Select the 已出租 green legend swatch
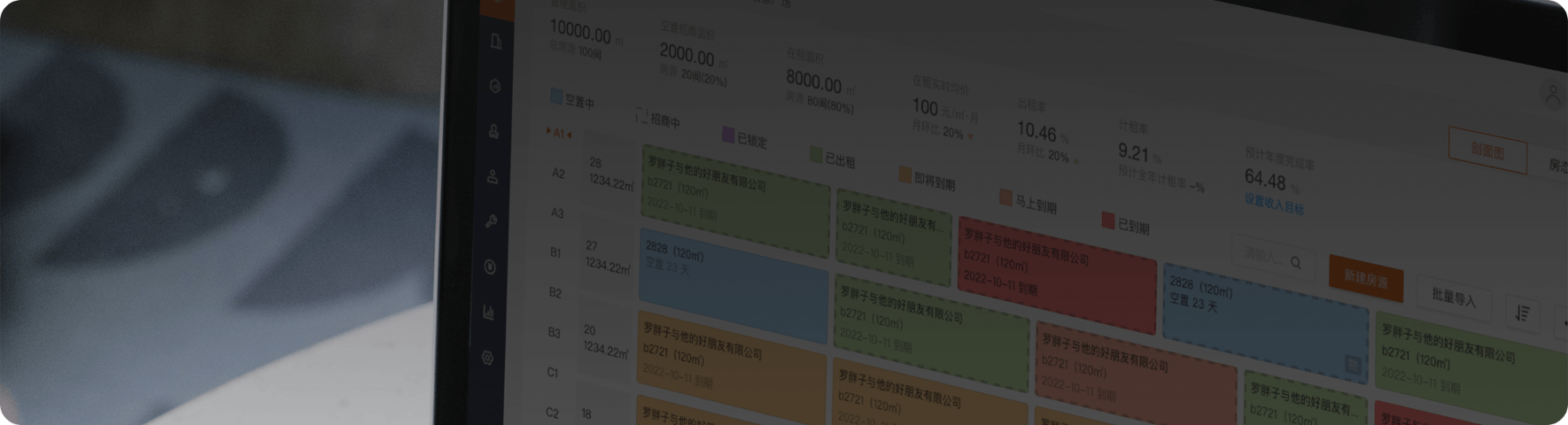 click(x=816, y=155)
